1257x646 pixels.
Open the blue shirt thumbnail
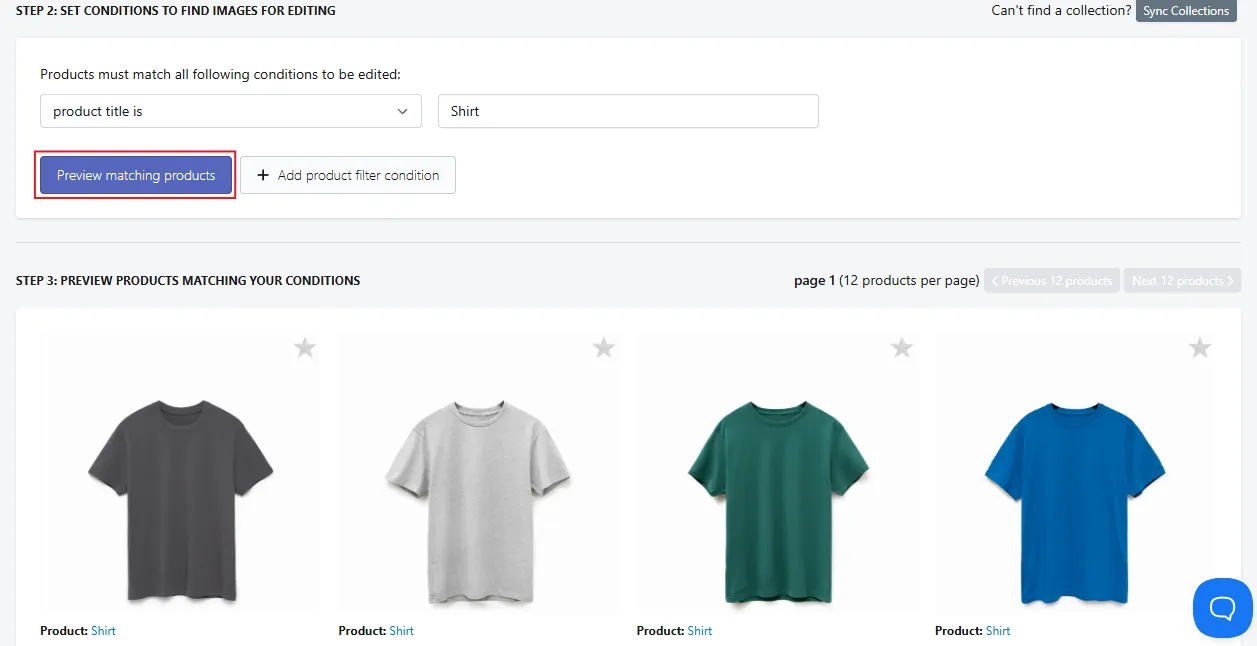(1075, 472)
